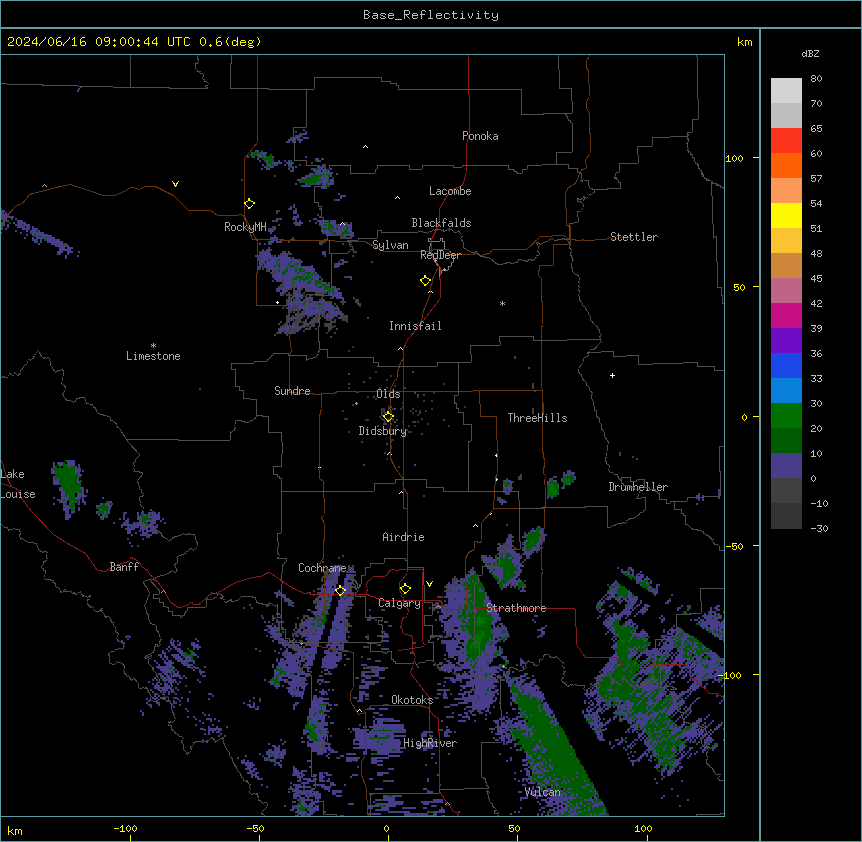The image size is (862, 842).
Task: Click the Airdrie city label
Action: coord(404,537)
